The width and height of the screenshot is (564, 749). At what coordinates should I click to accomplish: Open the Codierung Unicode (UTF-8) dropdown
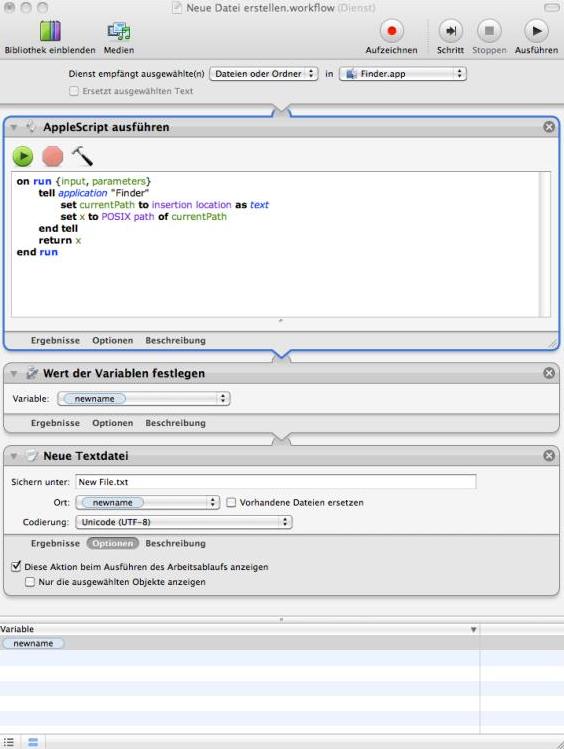[184, 522]
